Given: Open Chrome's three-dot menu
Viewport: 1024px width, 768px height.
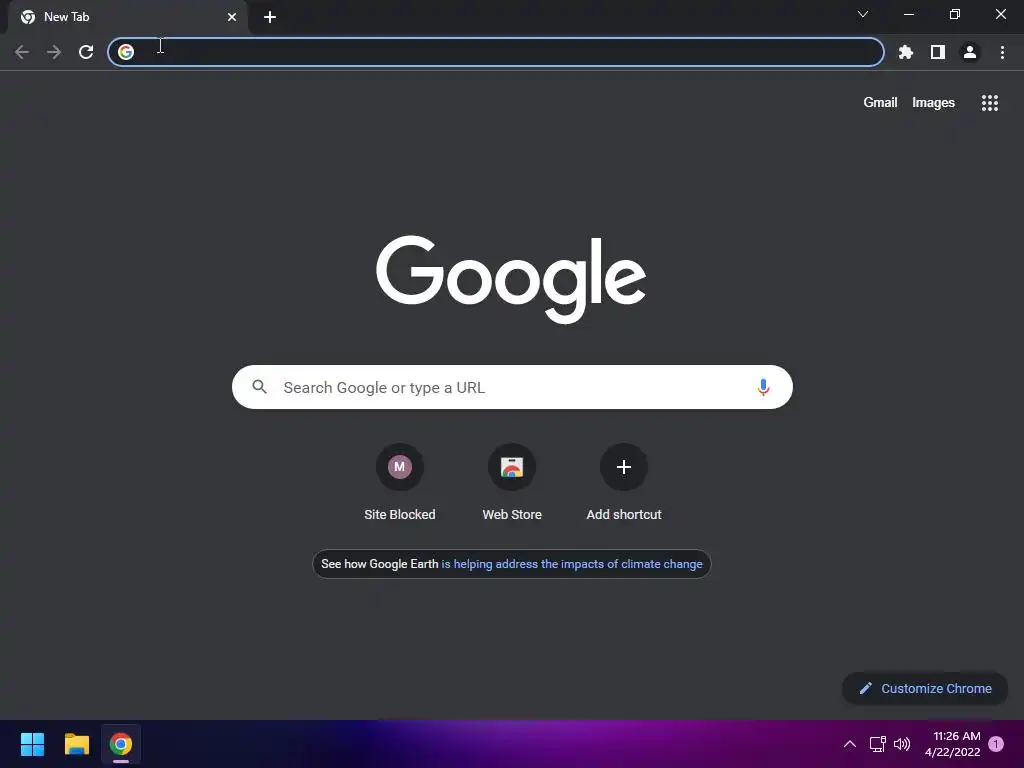Looking at the screenshot, I should (1002, 52).
